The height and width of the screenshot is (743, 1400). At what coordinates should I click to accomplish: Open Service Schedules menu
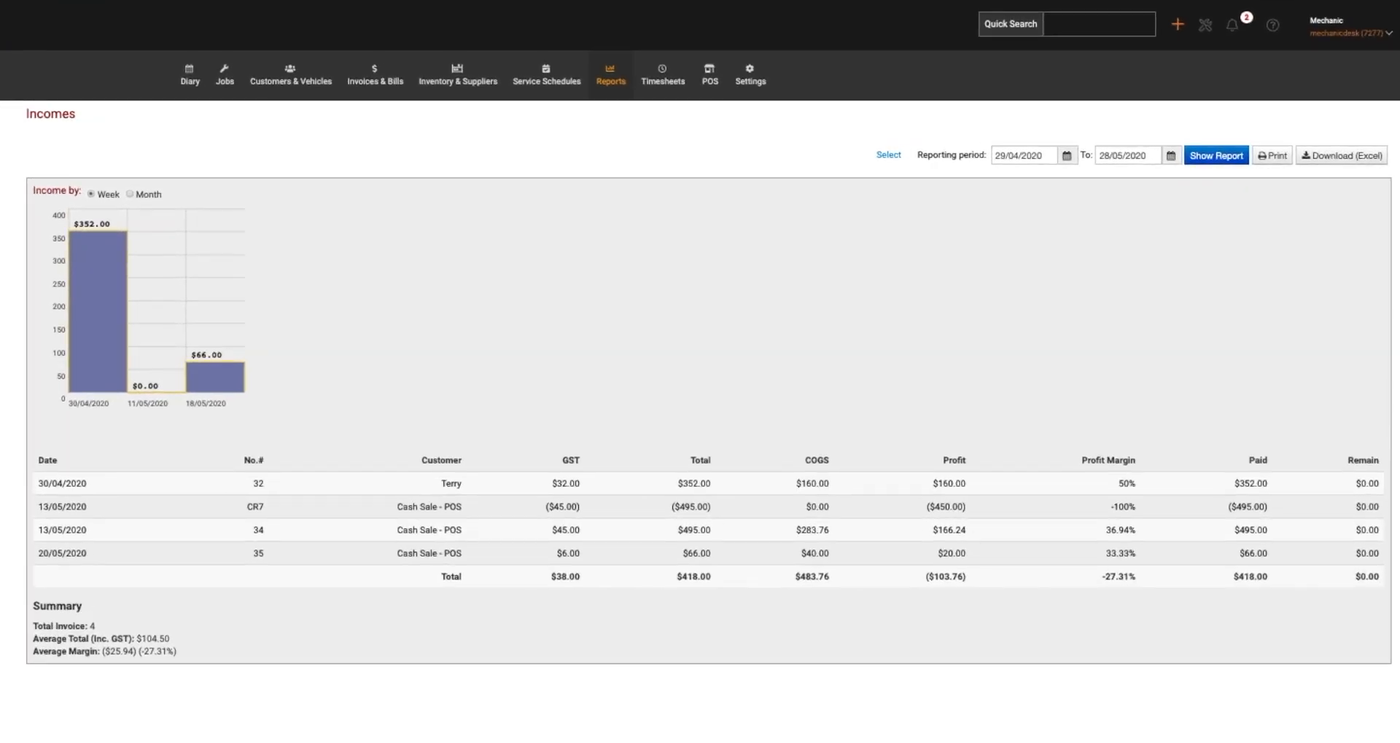(547, 75)
